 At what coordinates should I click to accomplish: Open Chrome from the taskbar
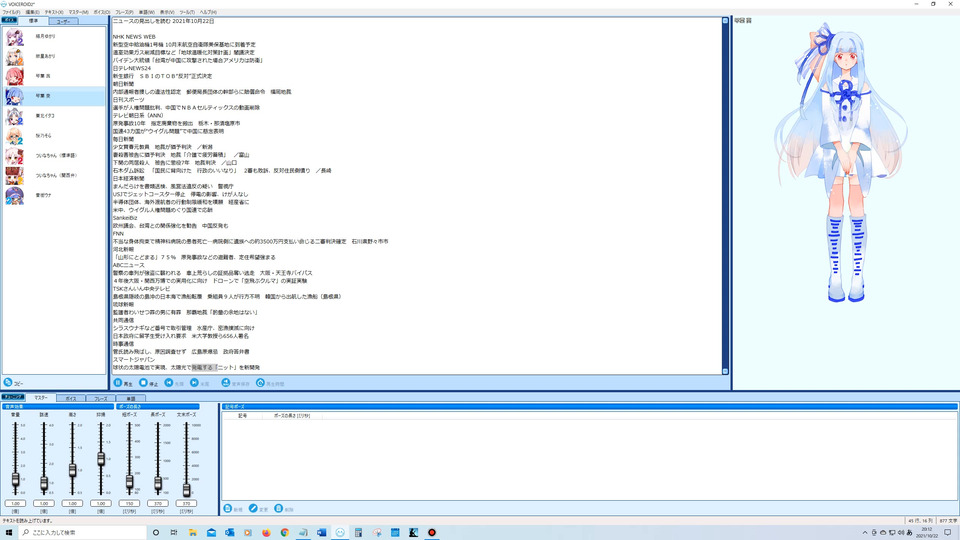point(285,533)
